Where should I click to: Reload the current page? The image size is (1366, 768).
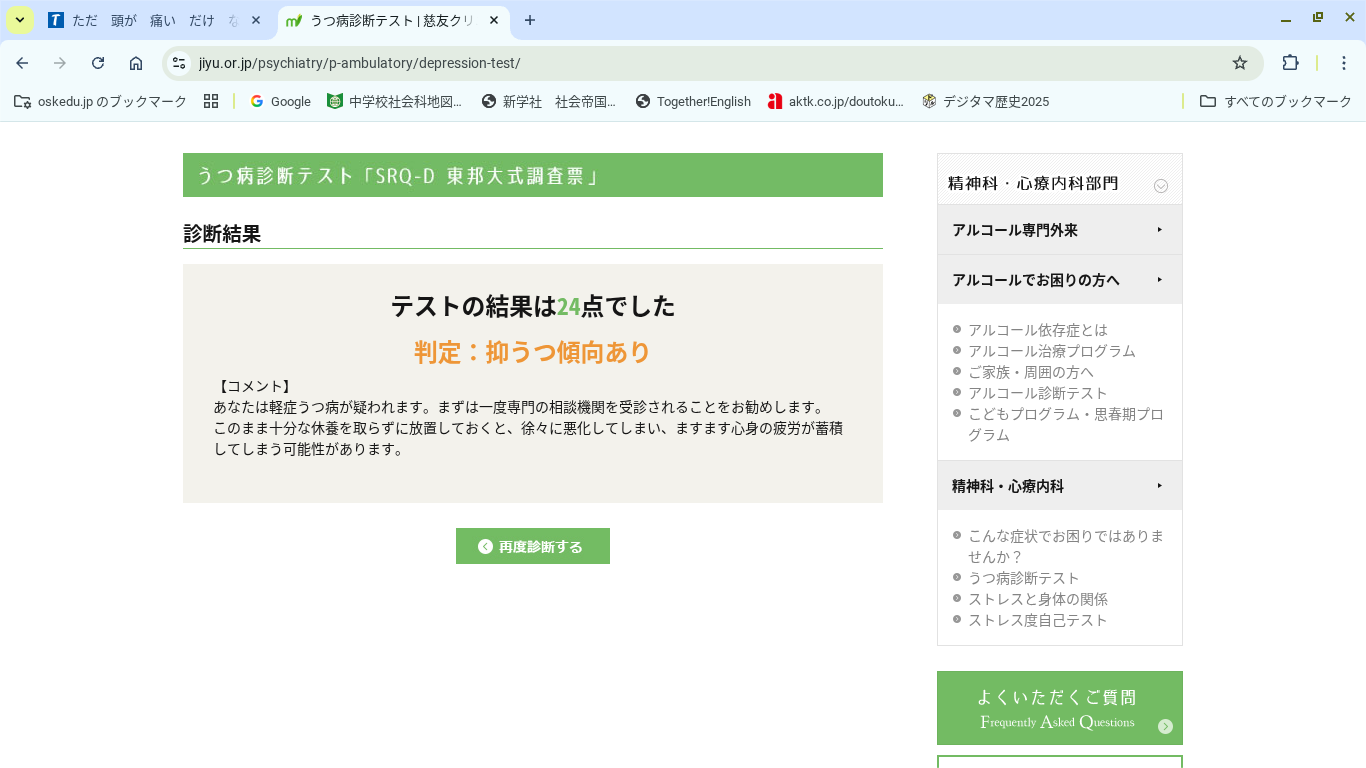pos(98,63)
